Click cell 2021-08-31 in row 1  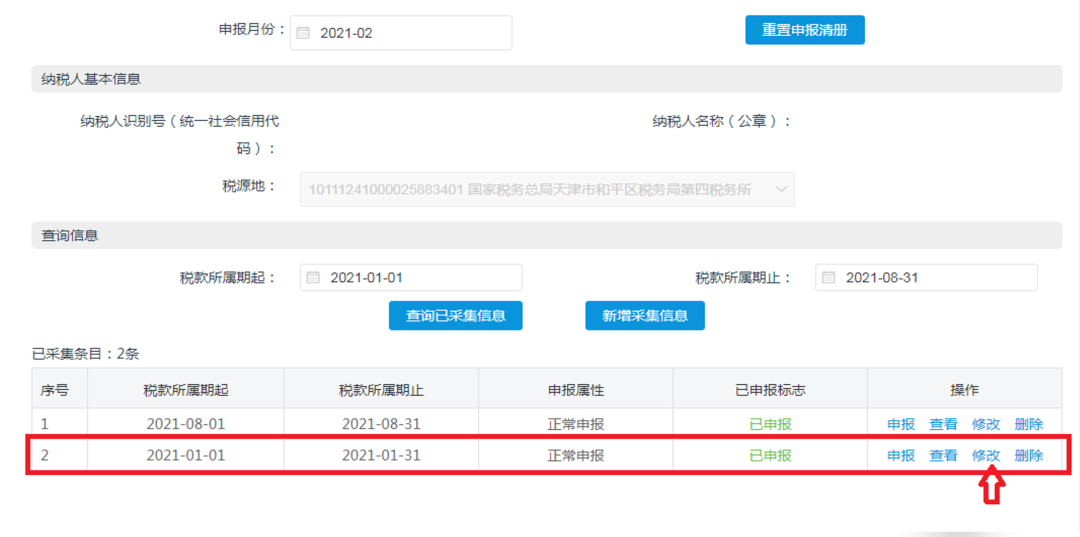[381, 424]
